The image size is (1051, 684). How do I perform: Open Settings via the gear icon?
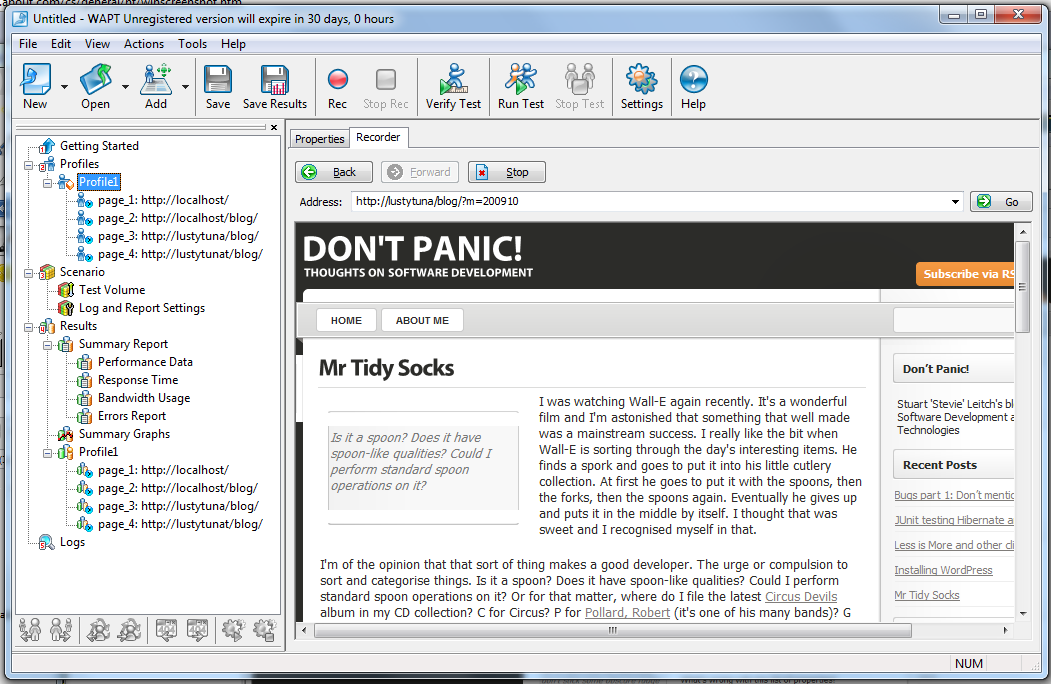tap(641, 79)
